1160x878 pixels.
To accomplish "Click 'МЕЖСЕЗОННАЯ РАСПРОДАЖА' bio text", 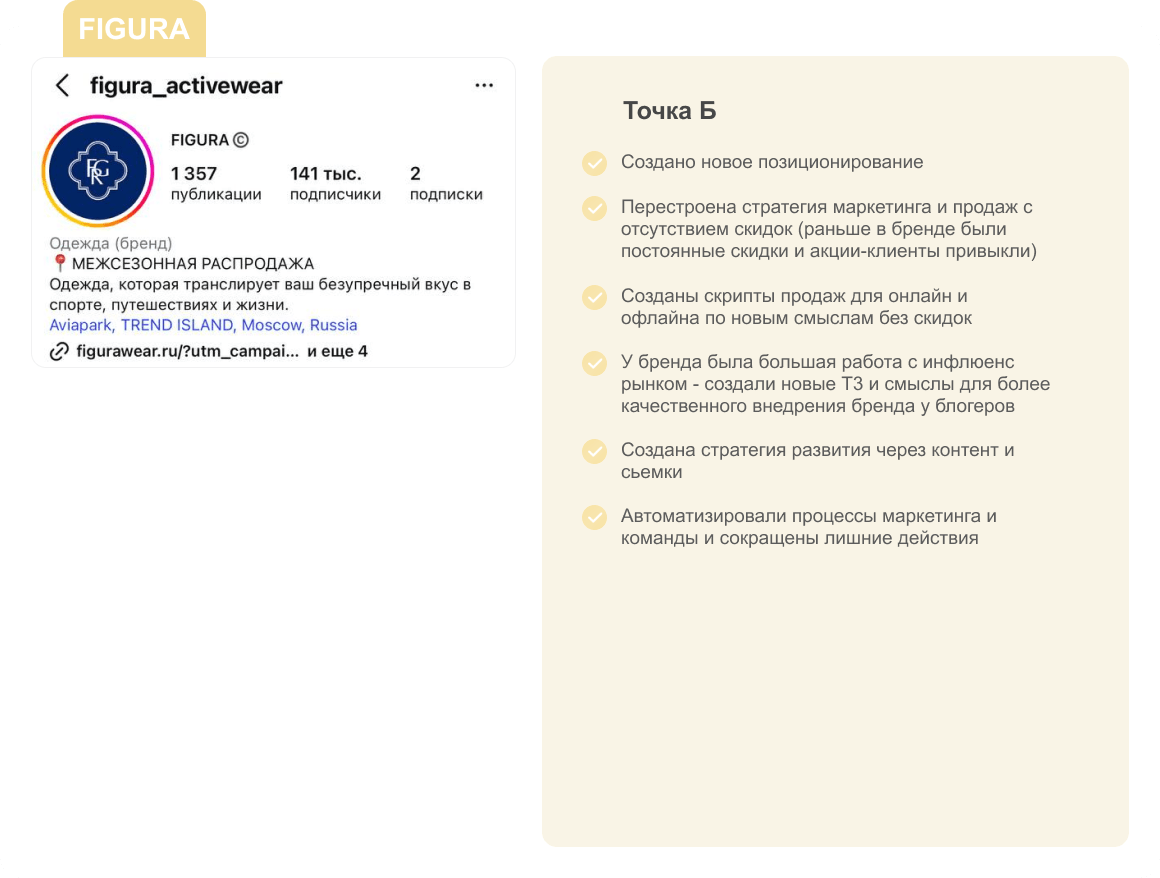I will (x=193, y=263).
